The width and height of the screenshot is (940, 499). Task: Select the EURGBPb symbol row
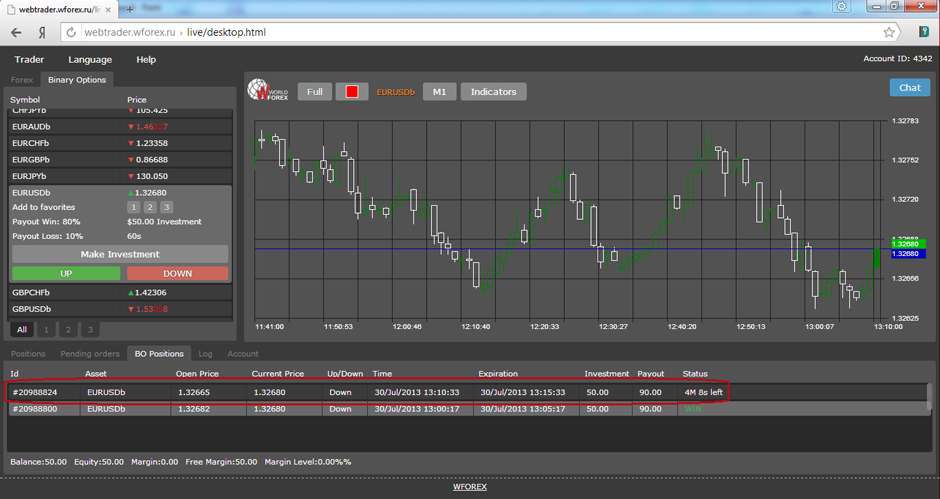[x=120, y=160]
